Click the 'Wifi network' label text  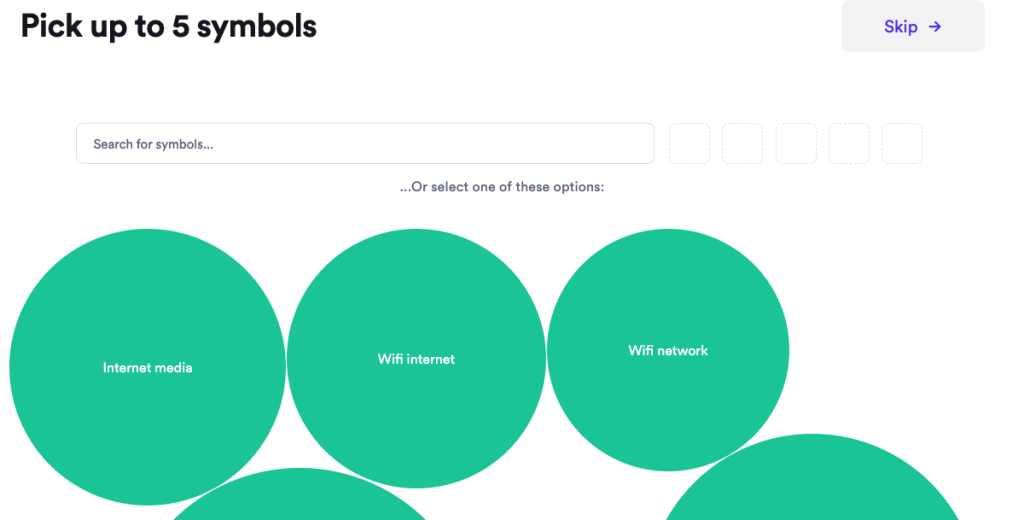pyautogui.click(x=668, y=351)
